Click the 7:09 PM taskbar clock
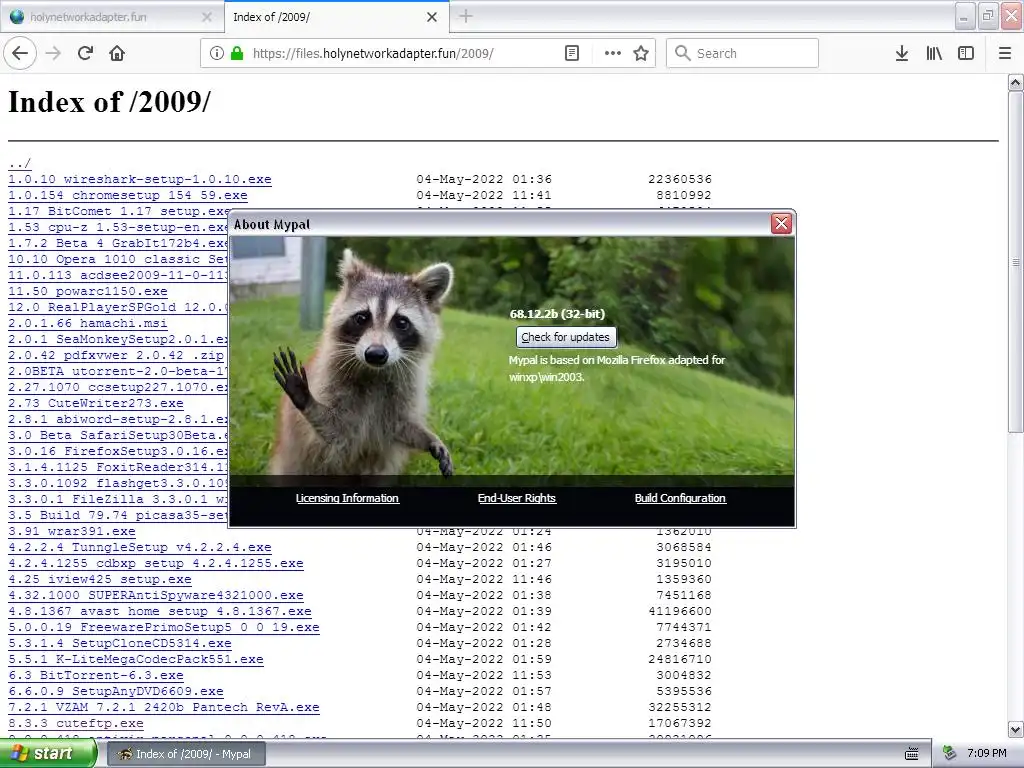The width and height of the screenshot is (1024, 768). [x=987, y=754]
